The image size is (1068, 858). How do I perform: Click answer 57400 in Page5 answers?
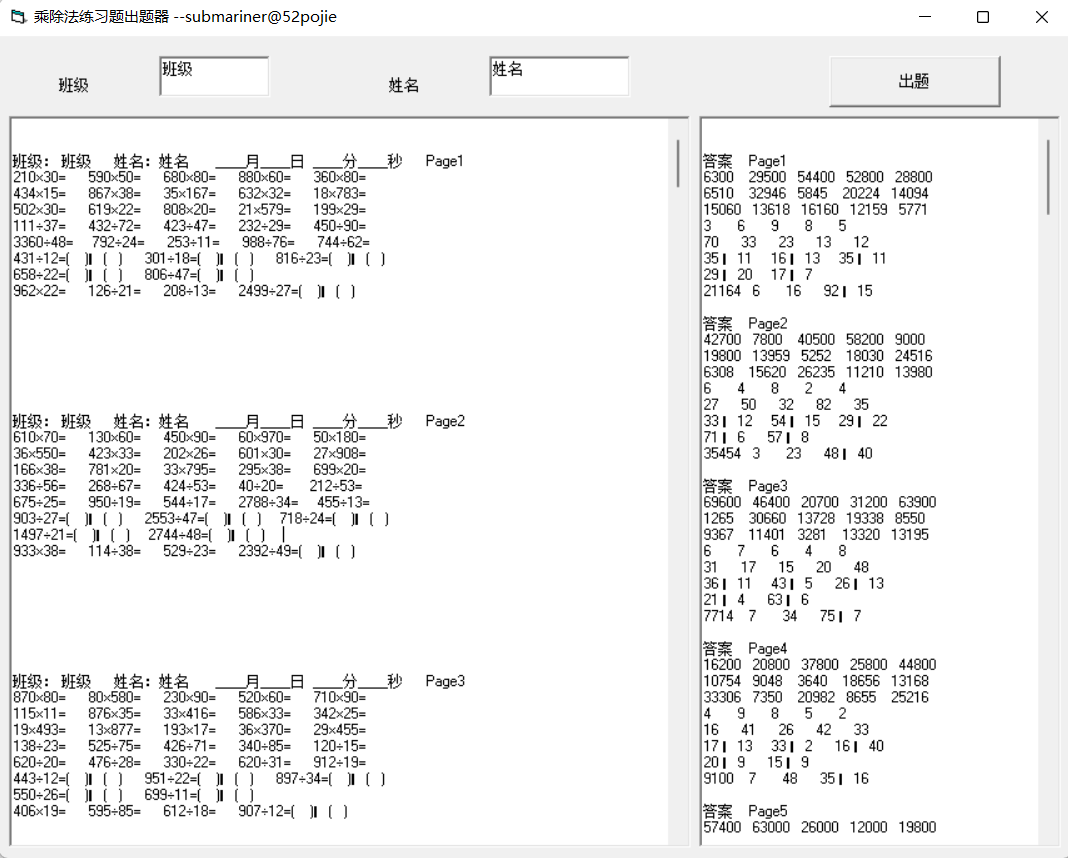tap(722, 827)
